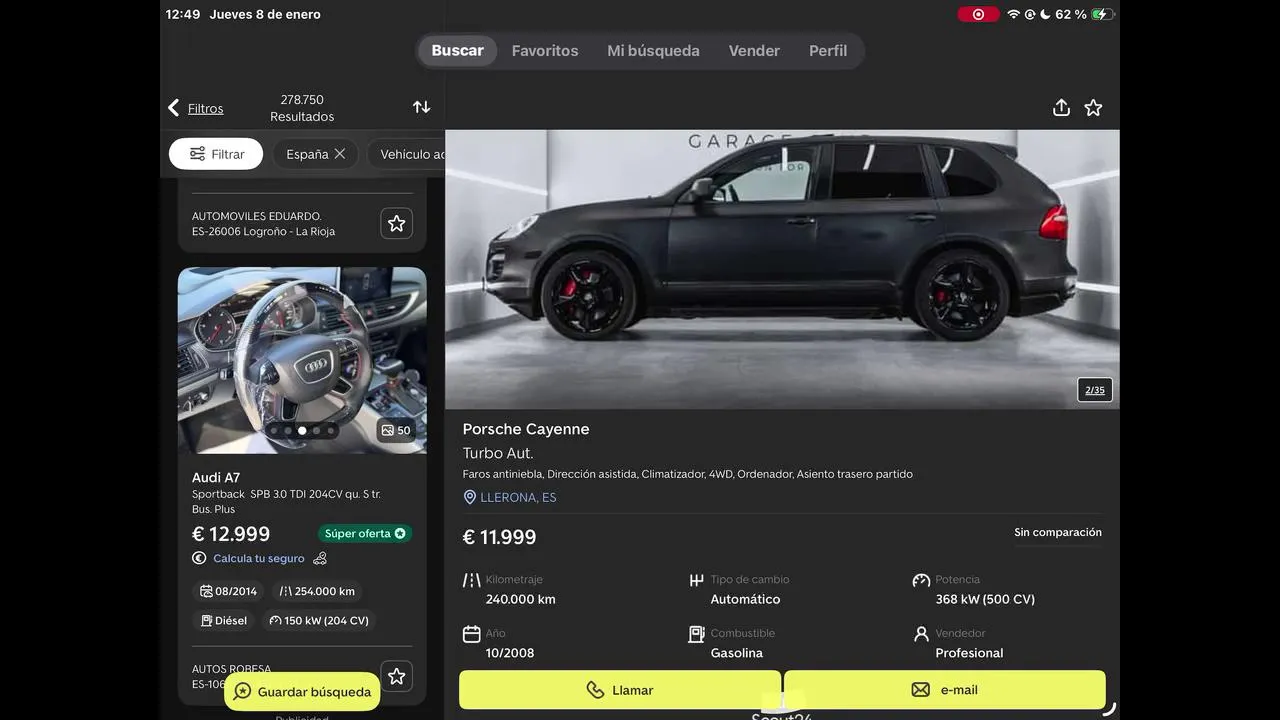The height and width of the screenshot is (720, 1280).
Task: Select 240.000 km mileage value
Action: coord(521,599)
